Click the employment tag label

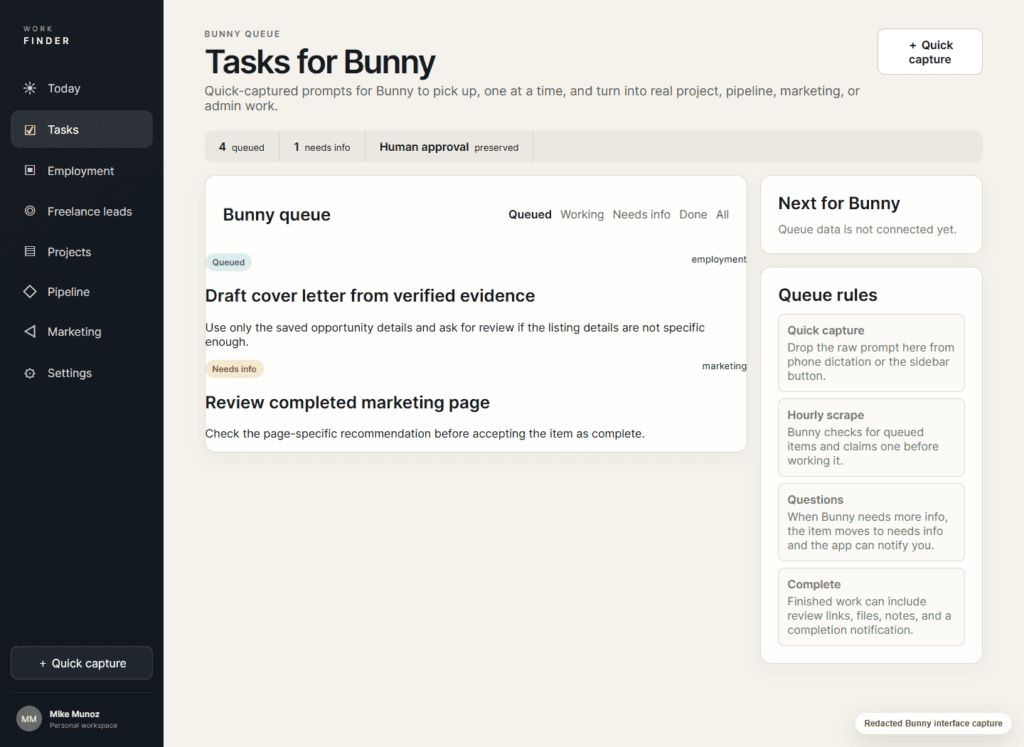point(718,259)
